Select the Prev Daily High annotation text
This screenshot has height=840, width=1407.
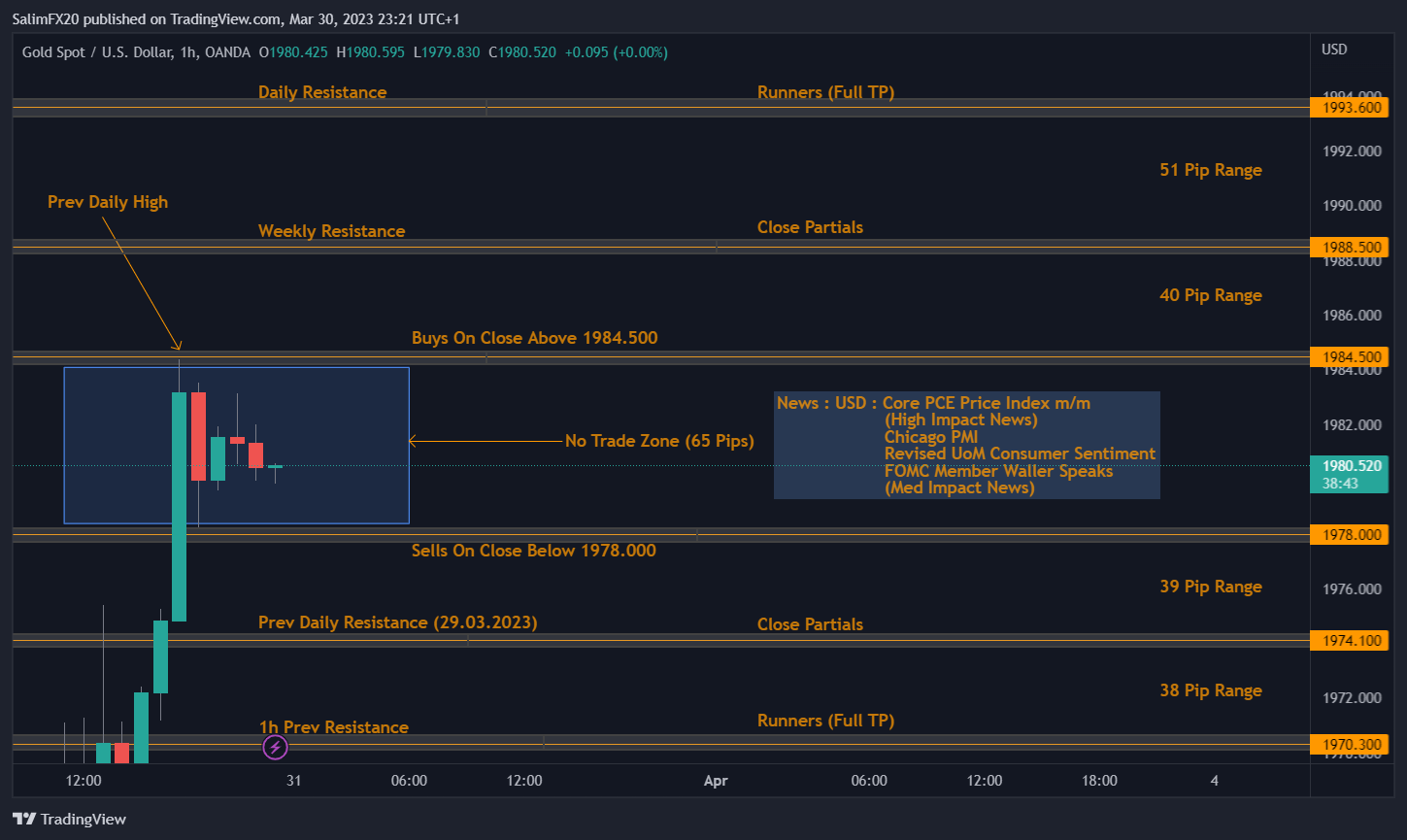[108, 202]
